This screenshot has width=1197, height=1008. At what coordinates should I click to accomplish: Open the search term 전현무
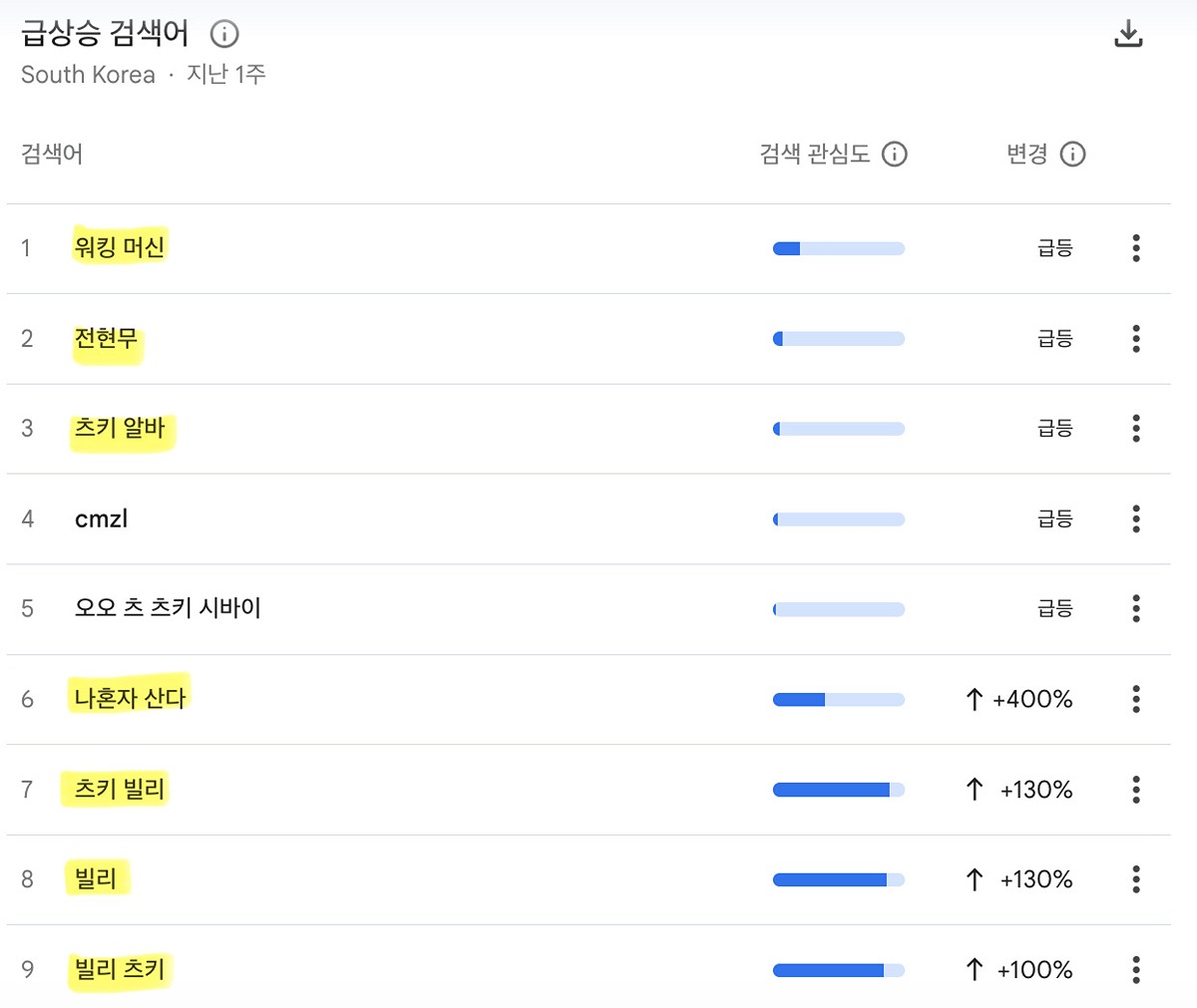[106, 339]
